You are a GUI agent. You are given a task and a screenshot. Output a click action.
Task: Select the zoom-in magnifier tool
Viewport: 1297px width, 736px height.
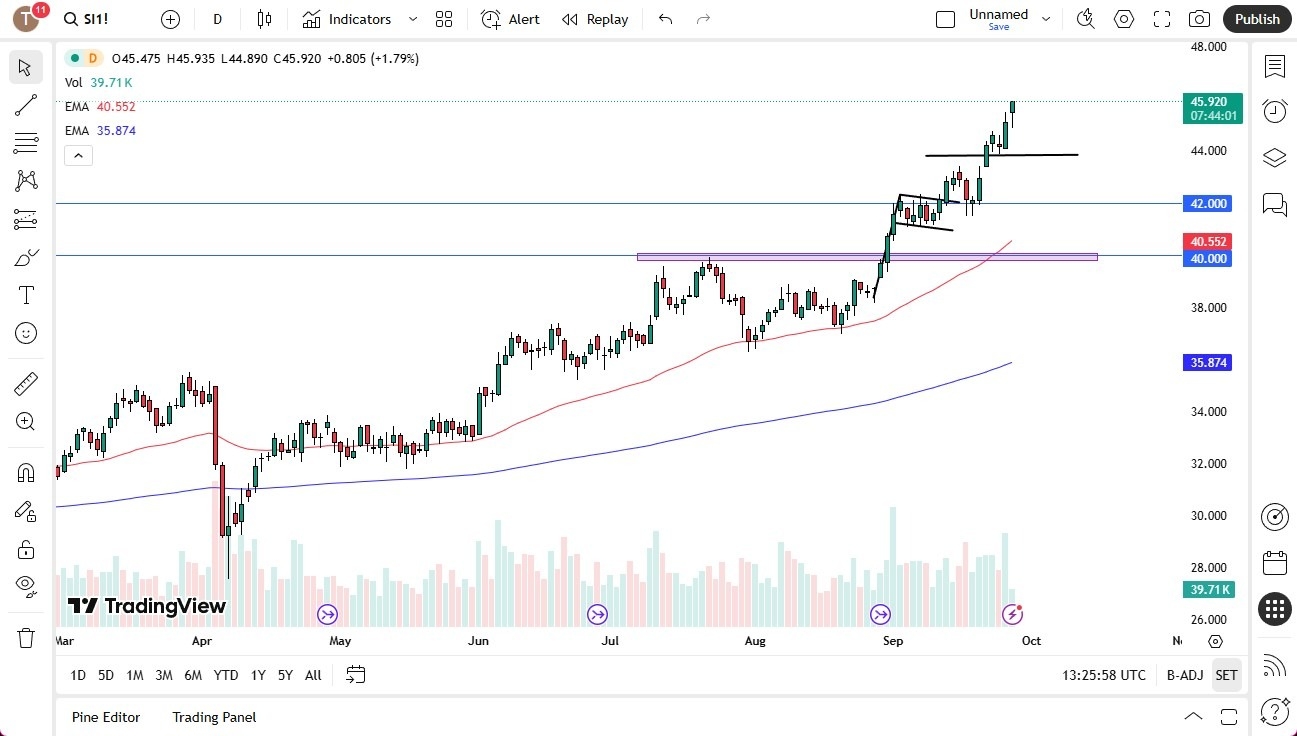pyautogui.click(x=25, y=421)
